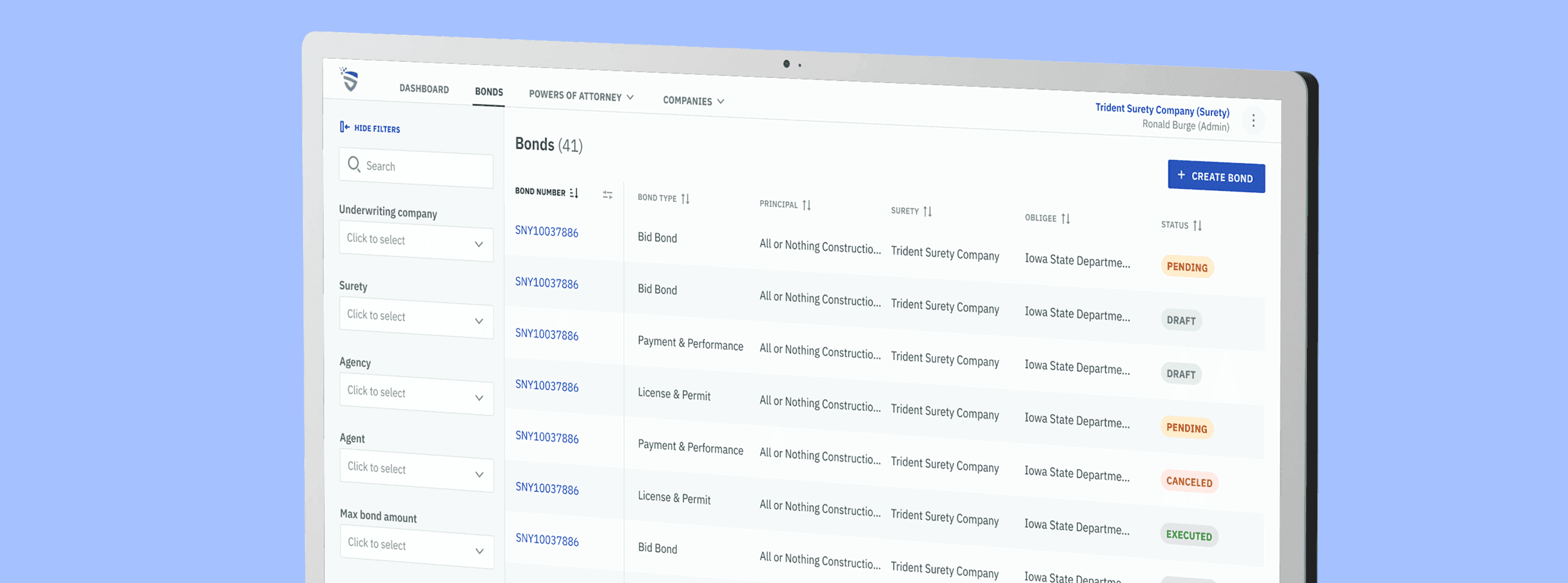Screen dimensions: 1568x583
Task: Sort by Surety column arrows
Action: pyautogui.click(x=928, y=212)
